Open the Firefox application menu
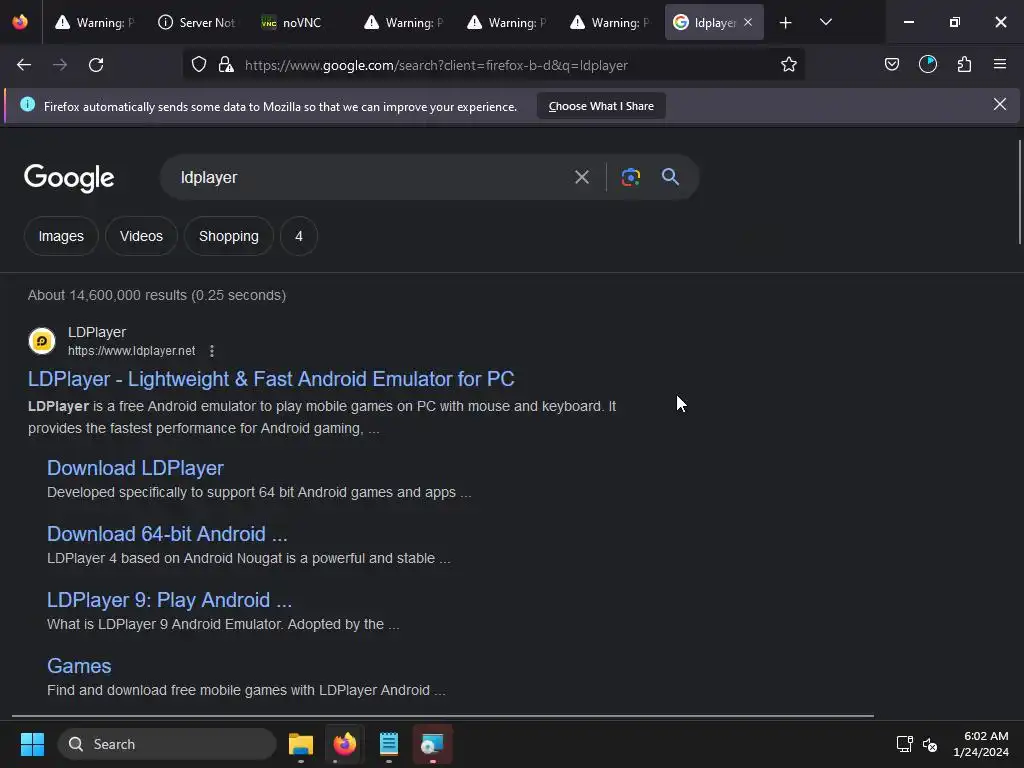Image resolution: width=1024 pixels, height=768 pixels. tap(1000, 65)
